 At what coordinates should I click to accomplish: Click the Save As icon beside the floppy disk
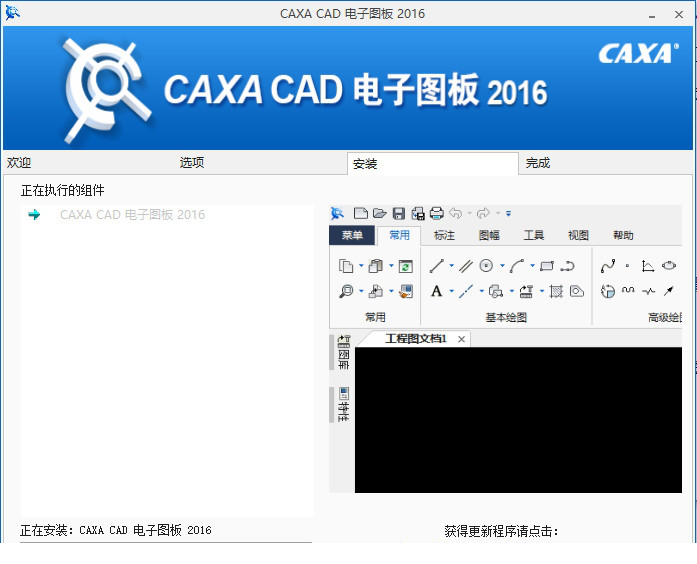tap(418, 214)
